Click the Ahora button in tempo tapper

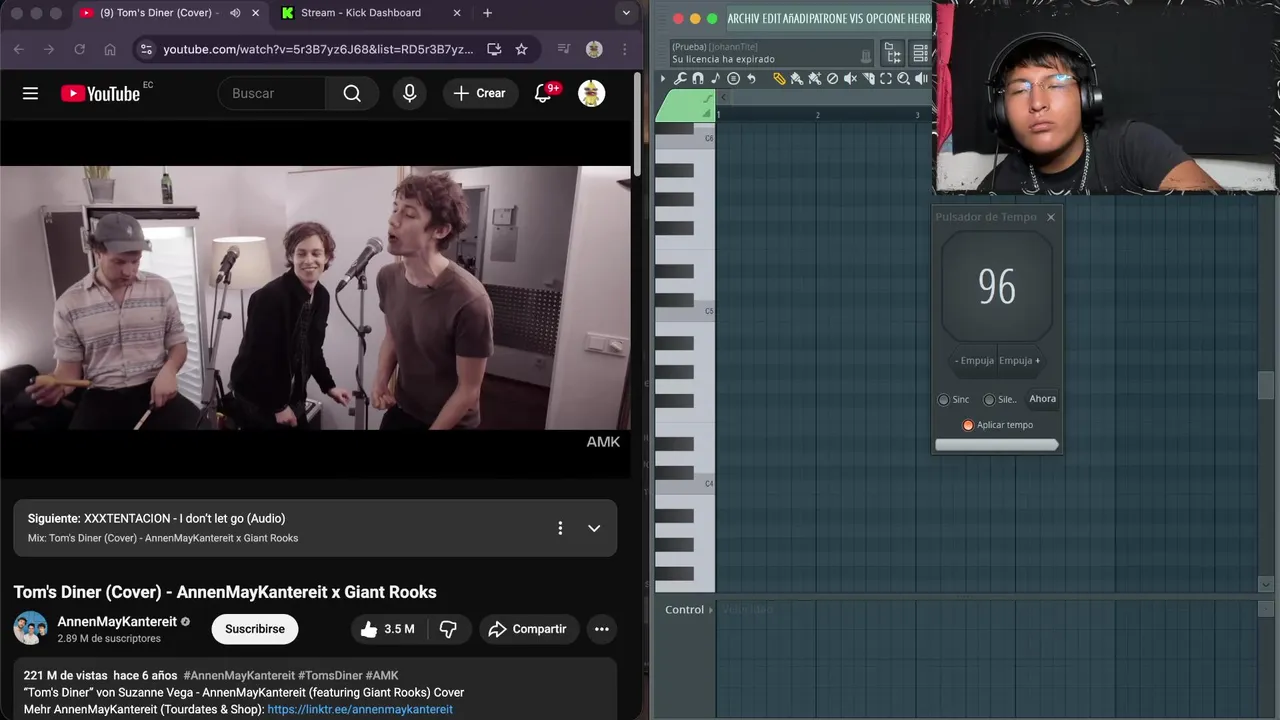(x=1042, y=399)
